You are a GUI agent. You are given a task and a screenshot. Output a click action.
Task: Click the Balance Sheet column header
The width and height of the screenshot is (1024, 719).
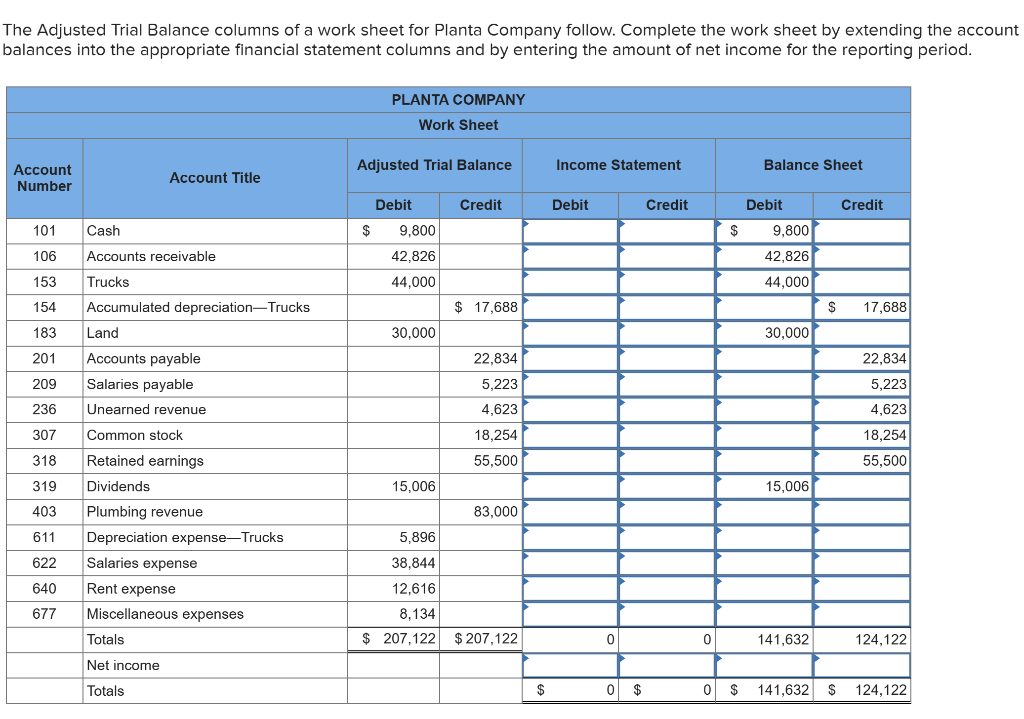click(813, 165)
